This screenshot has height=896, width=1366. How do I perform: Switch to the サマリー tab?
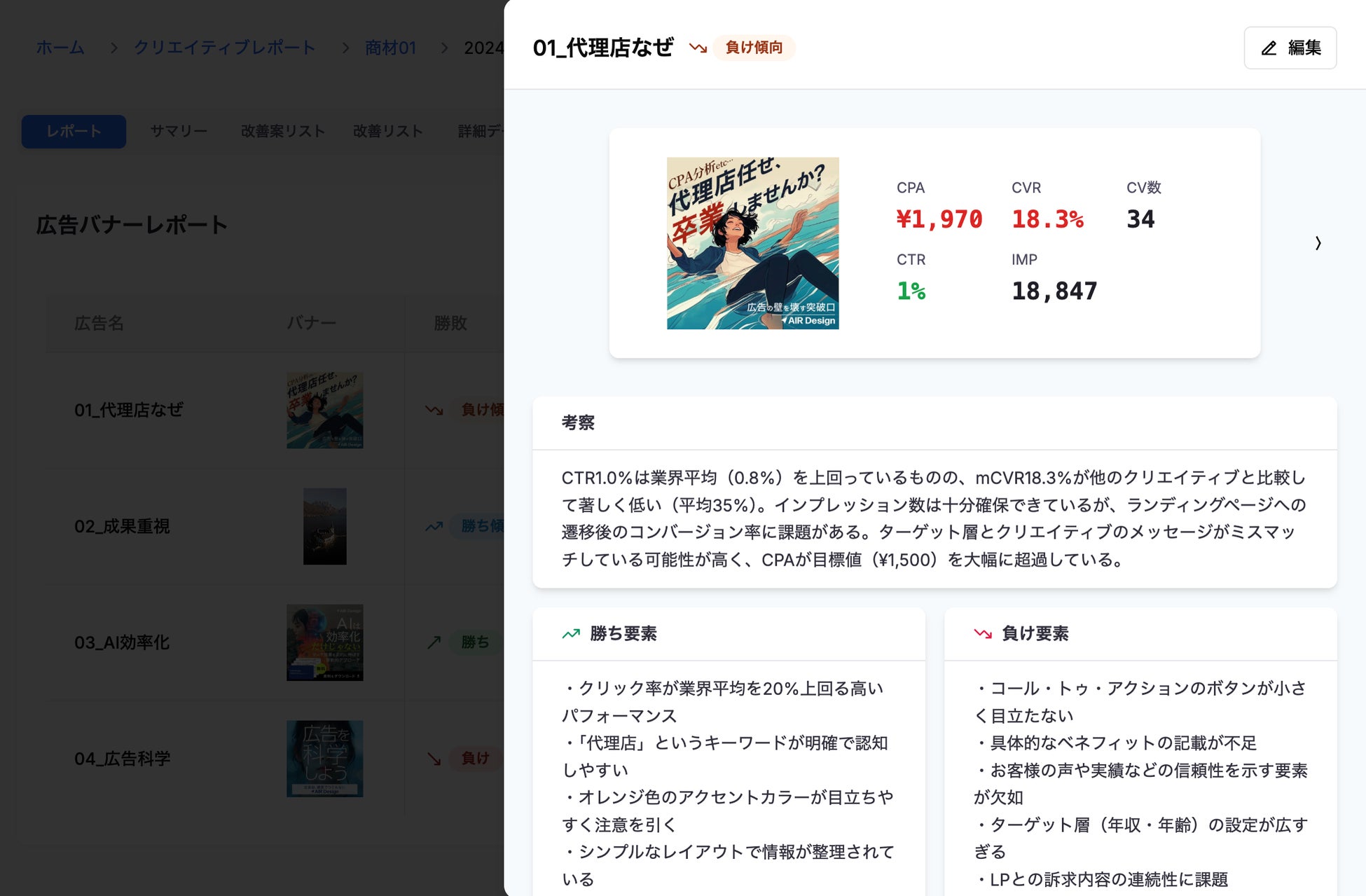[x=179, y=131]
